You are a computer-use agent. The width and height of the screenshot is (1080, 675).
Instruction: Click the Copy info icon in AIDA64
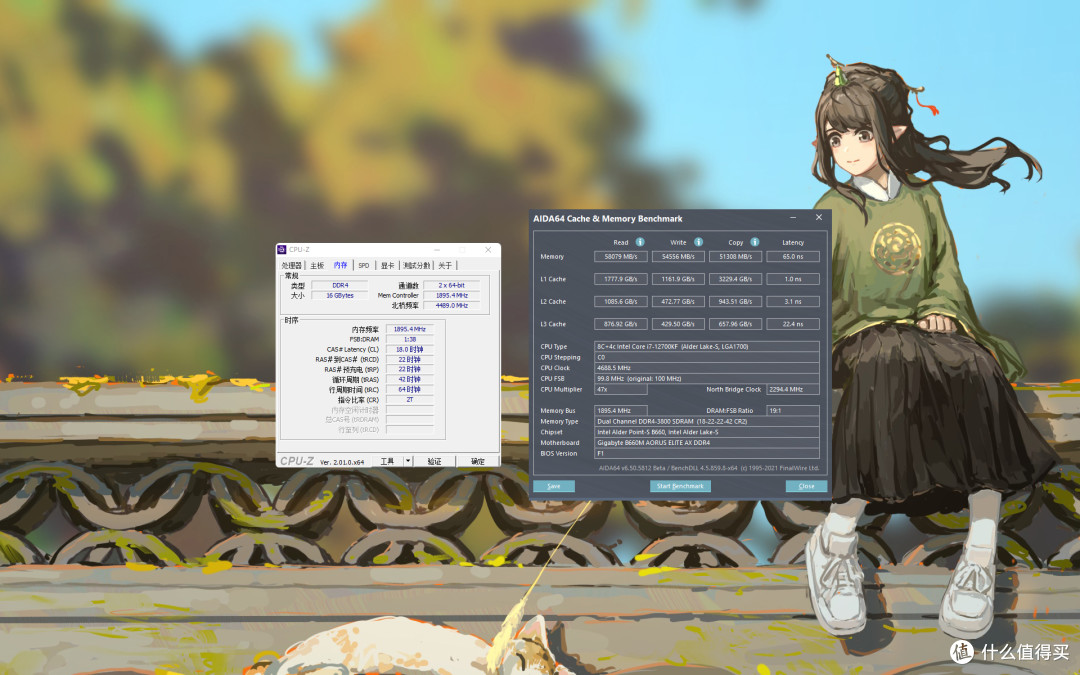click(755, 242)
